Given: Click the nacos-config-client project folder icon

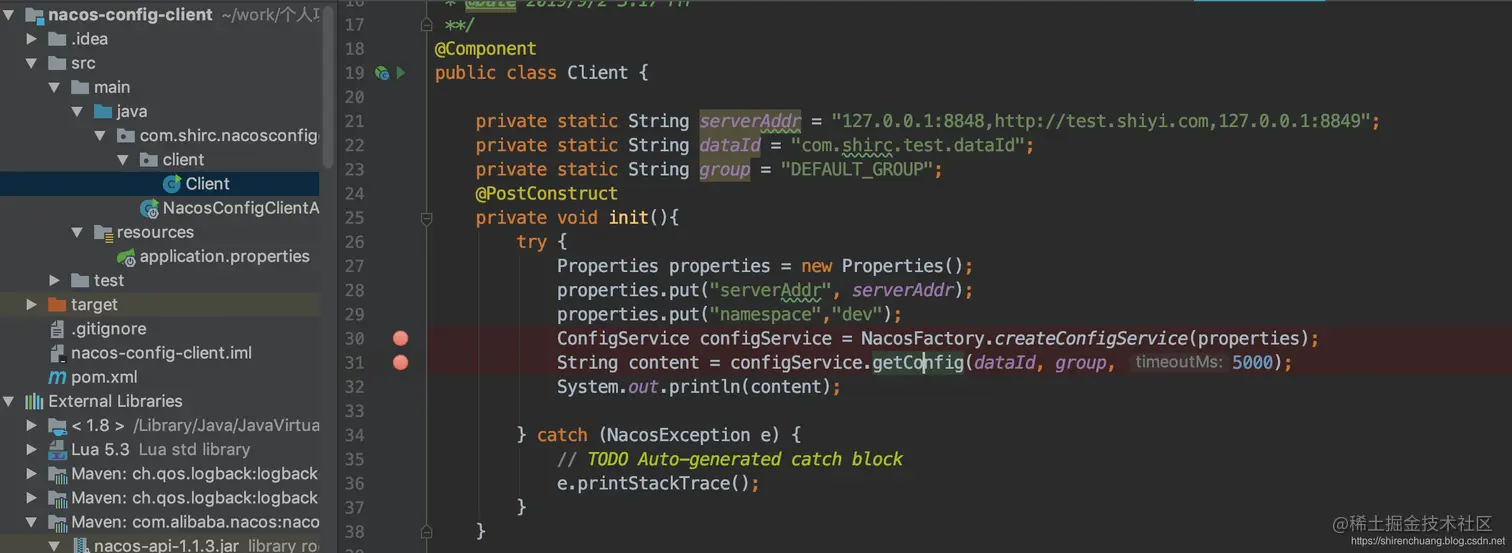Looking at the screenshot, I should click(33, 15).
